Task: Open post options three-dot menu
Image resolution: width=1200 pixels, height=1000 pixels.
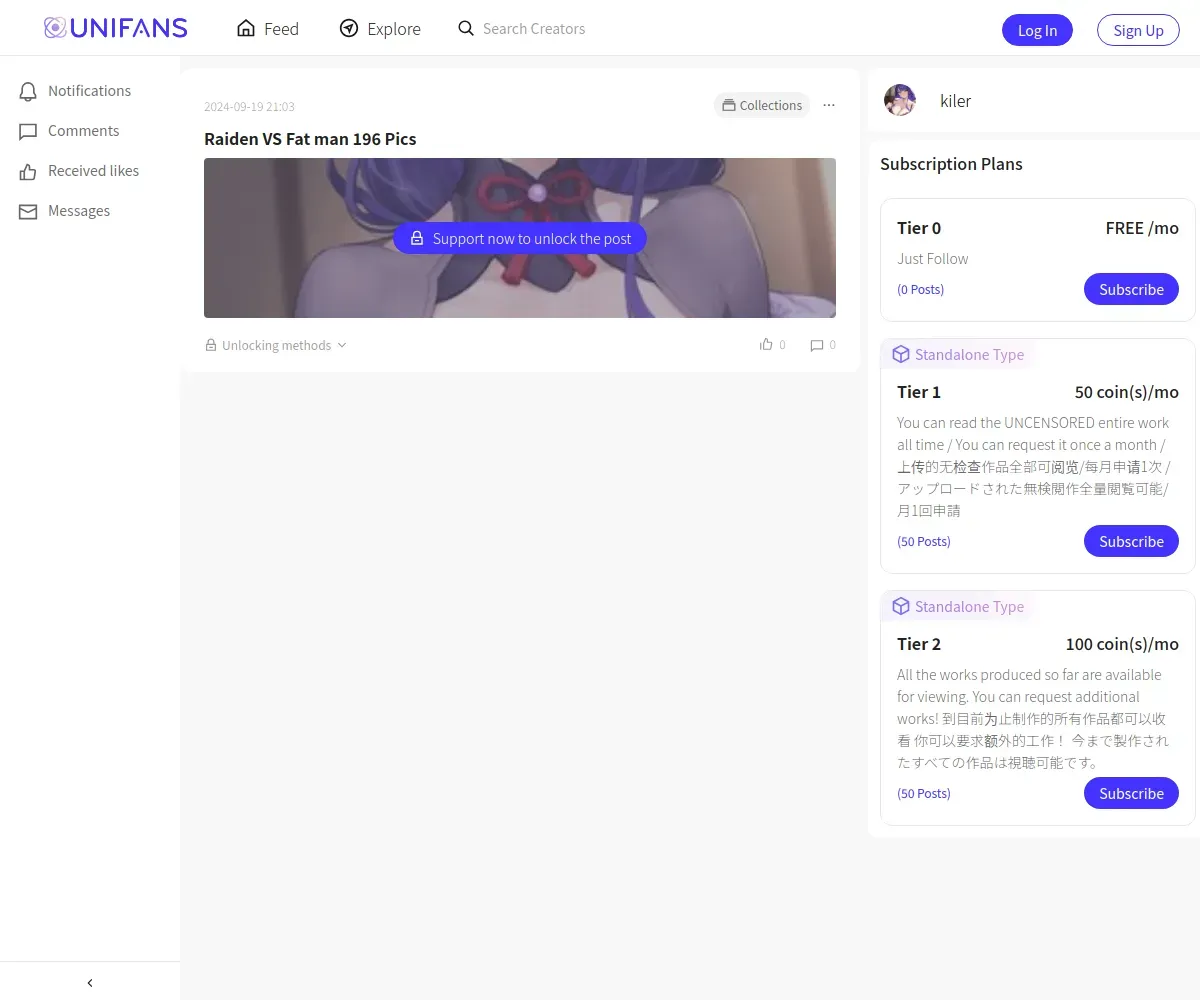Action: point(829,105)
